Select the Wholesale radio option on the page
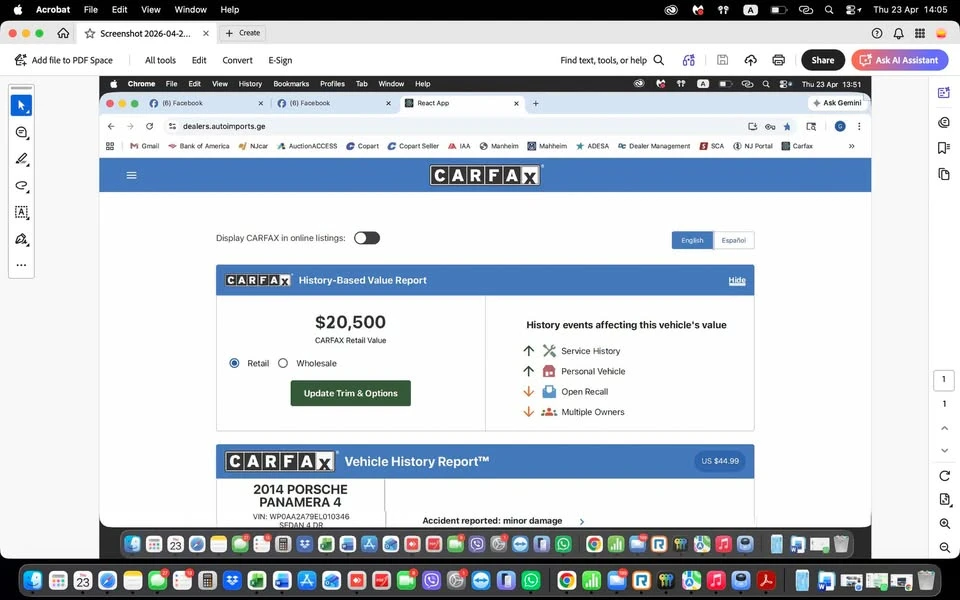Screen dimensions: 960x600 coord(283,363)
